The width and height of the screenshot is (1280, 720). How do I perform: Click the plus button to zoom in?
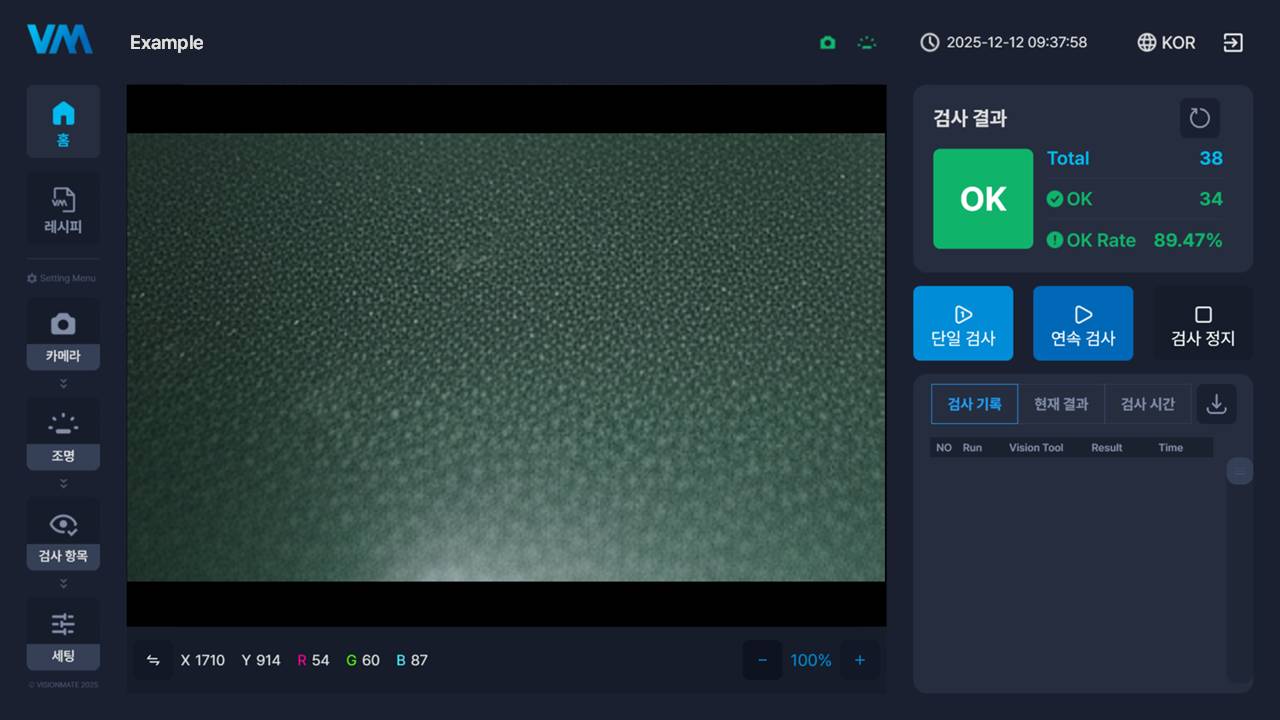(859, 660)
